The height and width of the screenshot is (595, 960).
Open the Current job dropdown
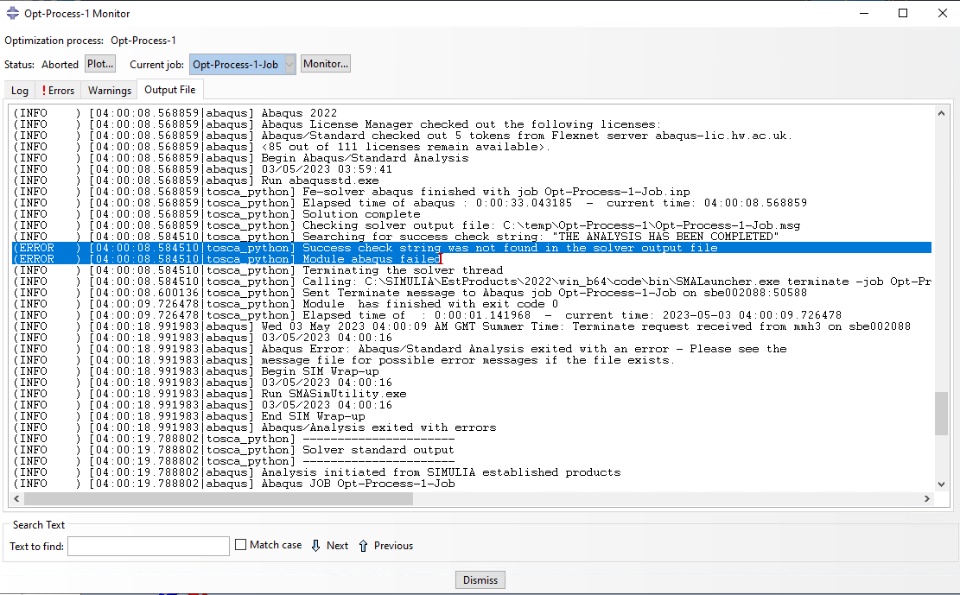point(242,64)
